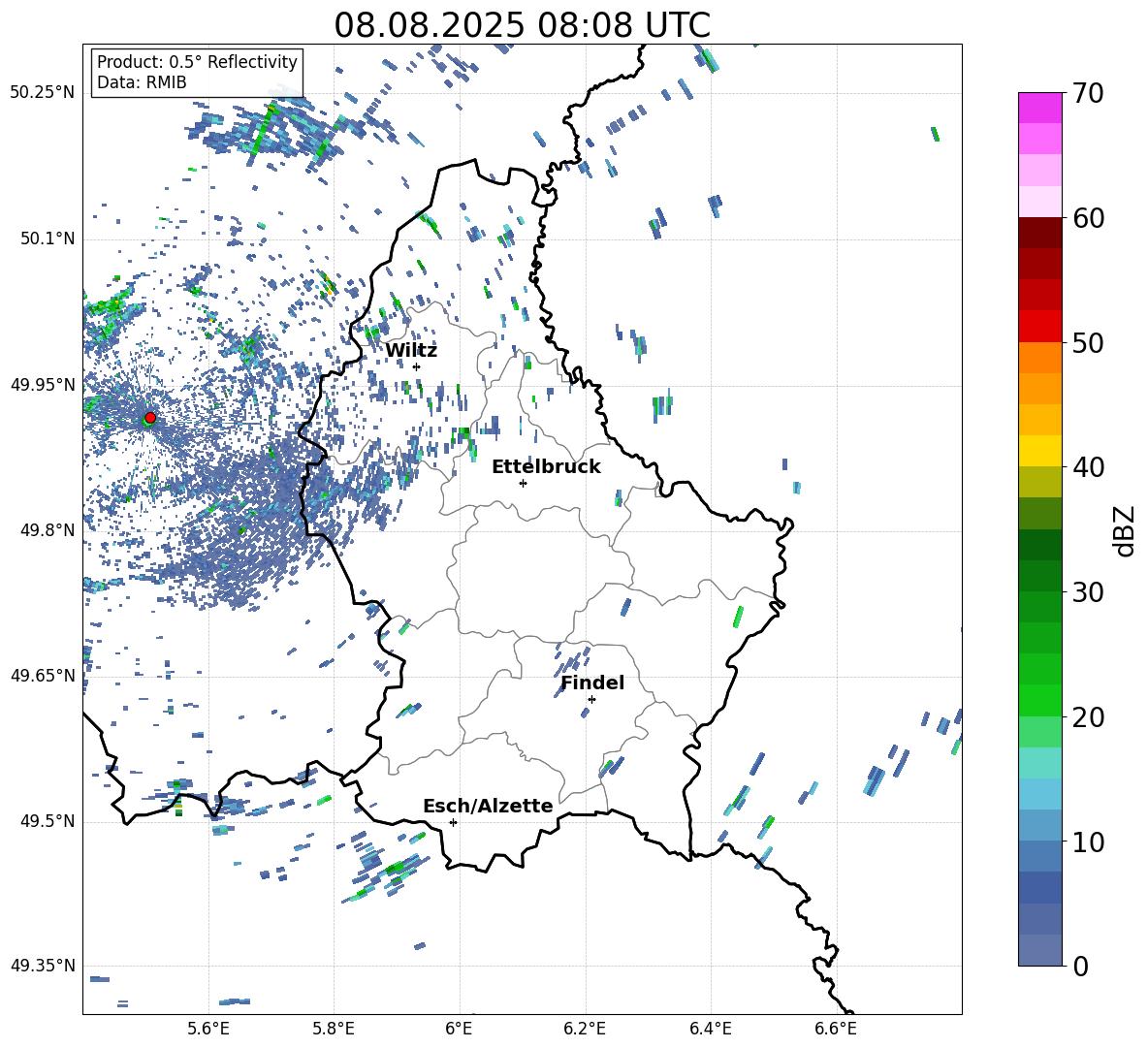
Task: Click the bright green colorbar segment at 20
Action: [x=1039, y=700]
